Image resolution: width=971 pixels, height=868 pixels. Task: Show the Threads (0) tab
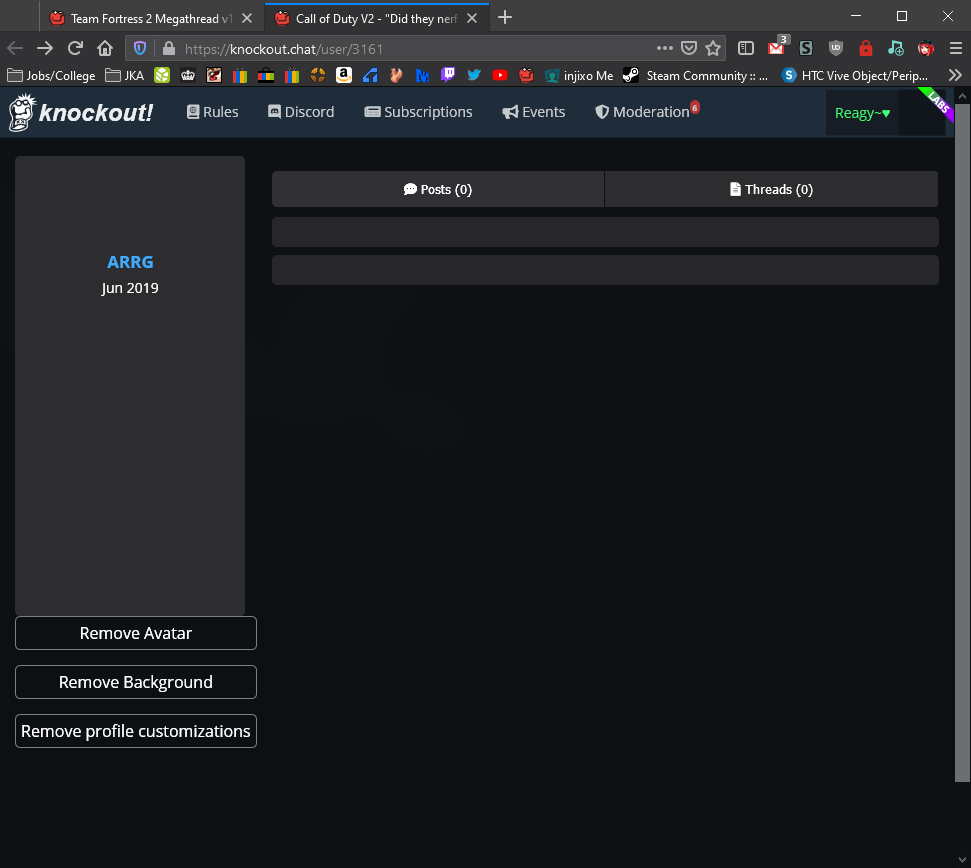pyautogui.click(x=771, y=189)
